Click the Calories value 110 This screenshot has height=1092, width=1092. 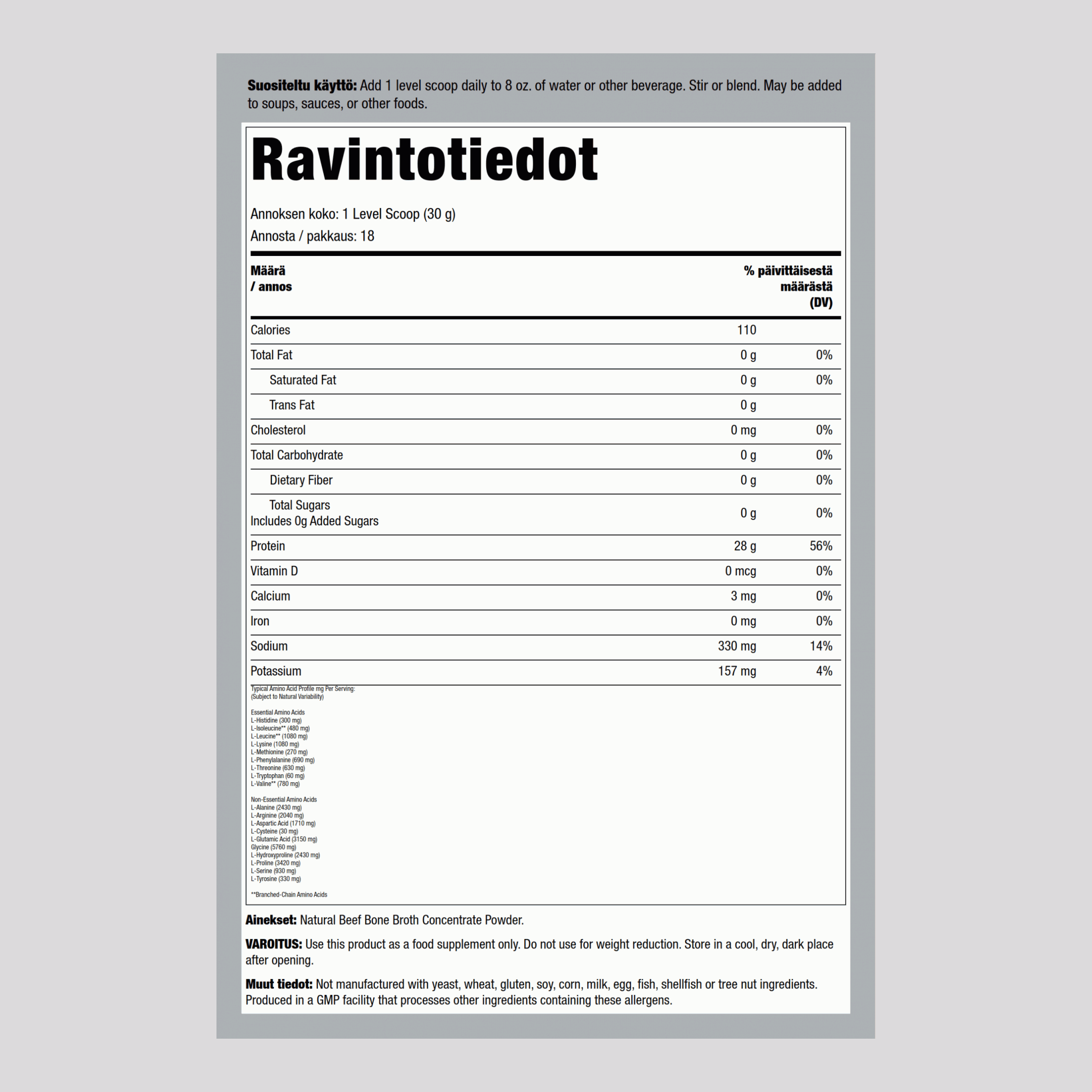[746, 330]
